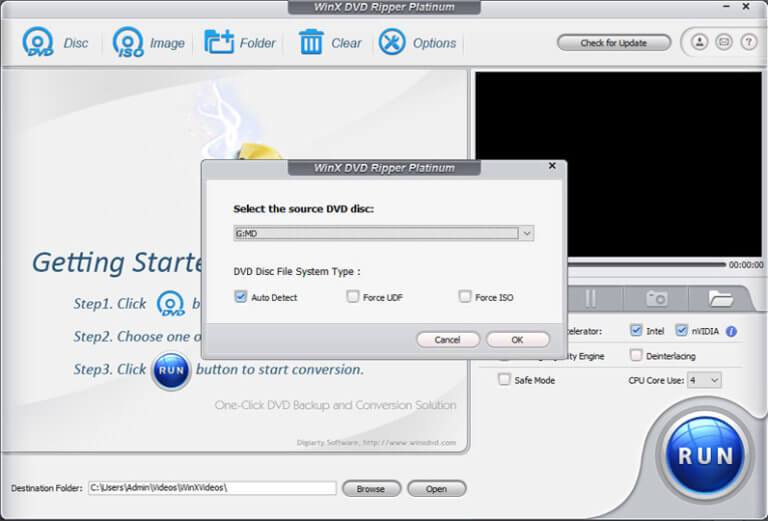Click the Options toolbar label
The image size is (768, 521).
point(434,43)
